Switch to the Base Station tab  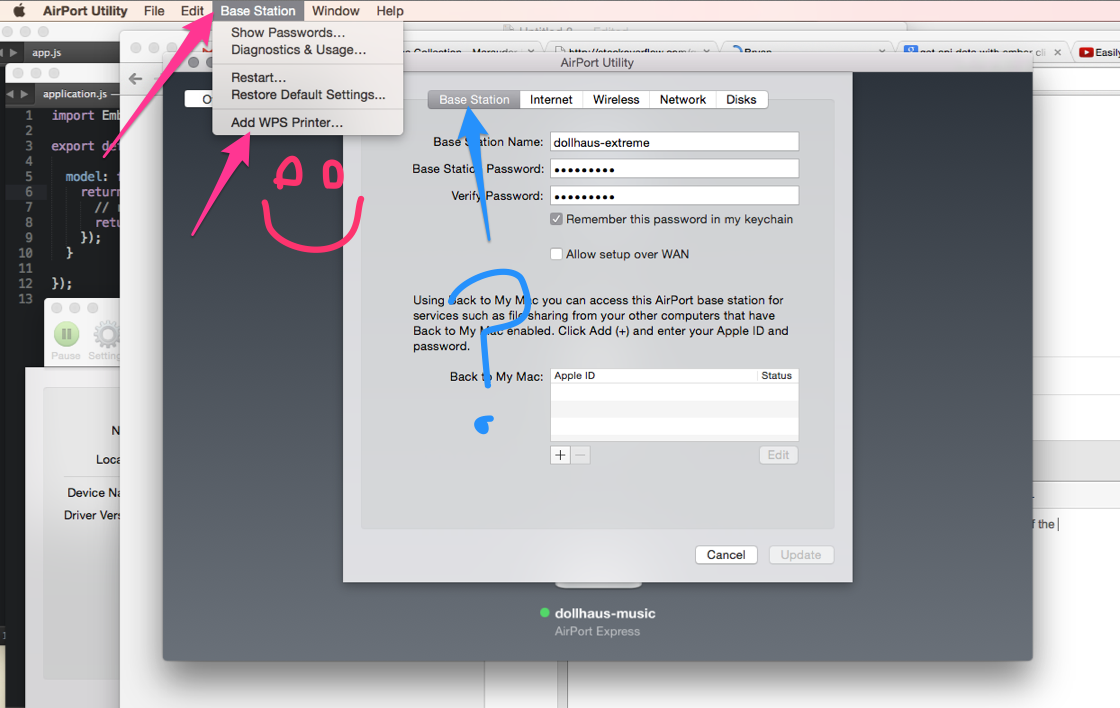[474, 99]
